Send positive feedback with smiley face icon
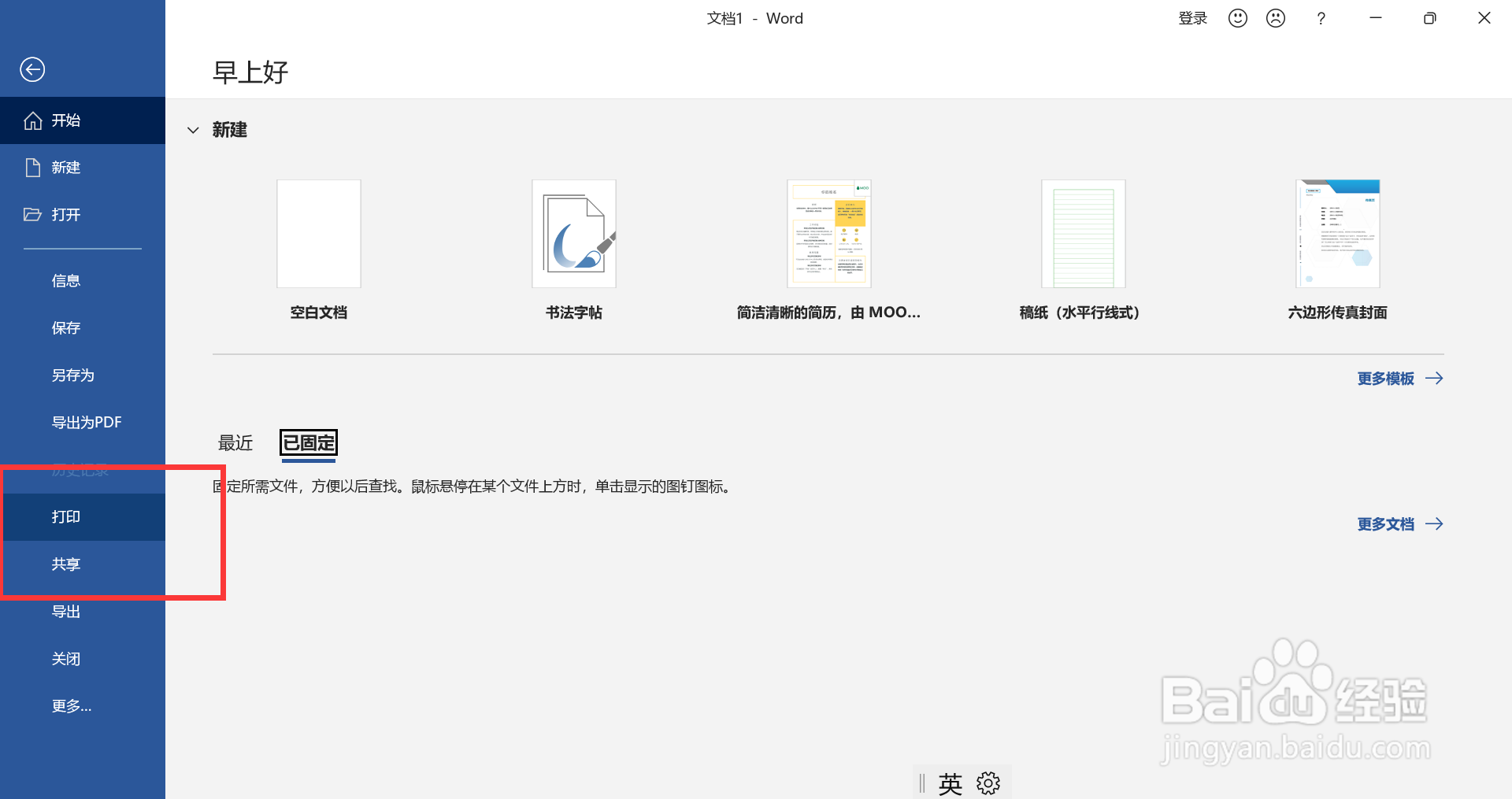The height and width of the screenshot is (799, 1512). pyautogui.click(x=1238, y=18)
